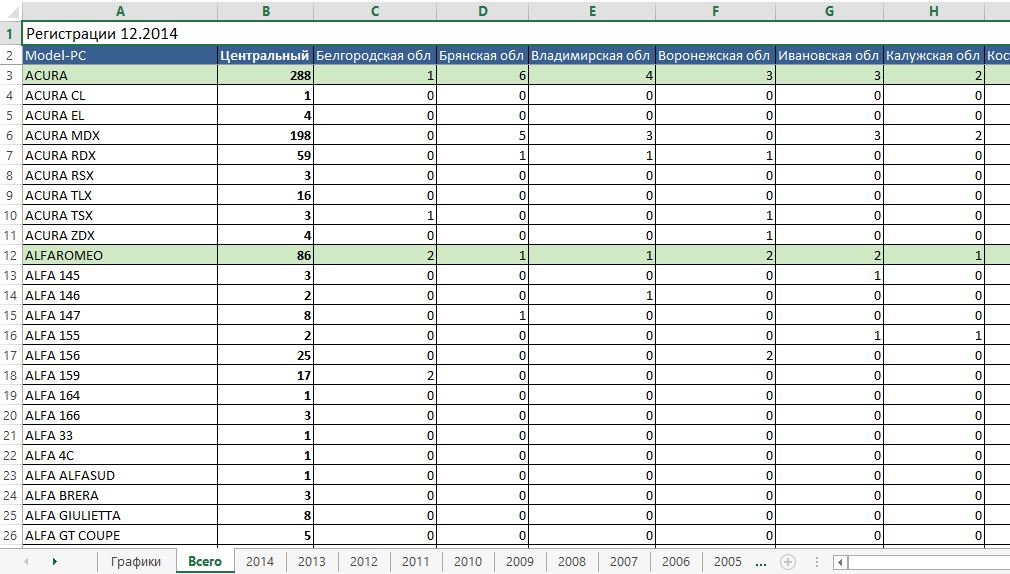Click the 'Ивановская обл' header cell
The height and width of the screenshot is (574, 1010).
[829, 55]
